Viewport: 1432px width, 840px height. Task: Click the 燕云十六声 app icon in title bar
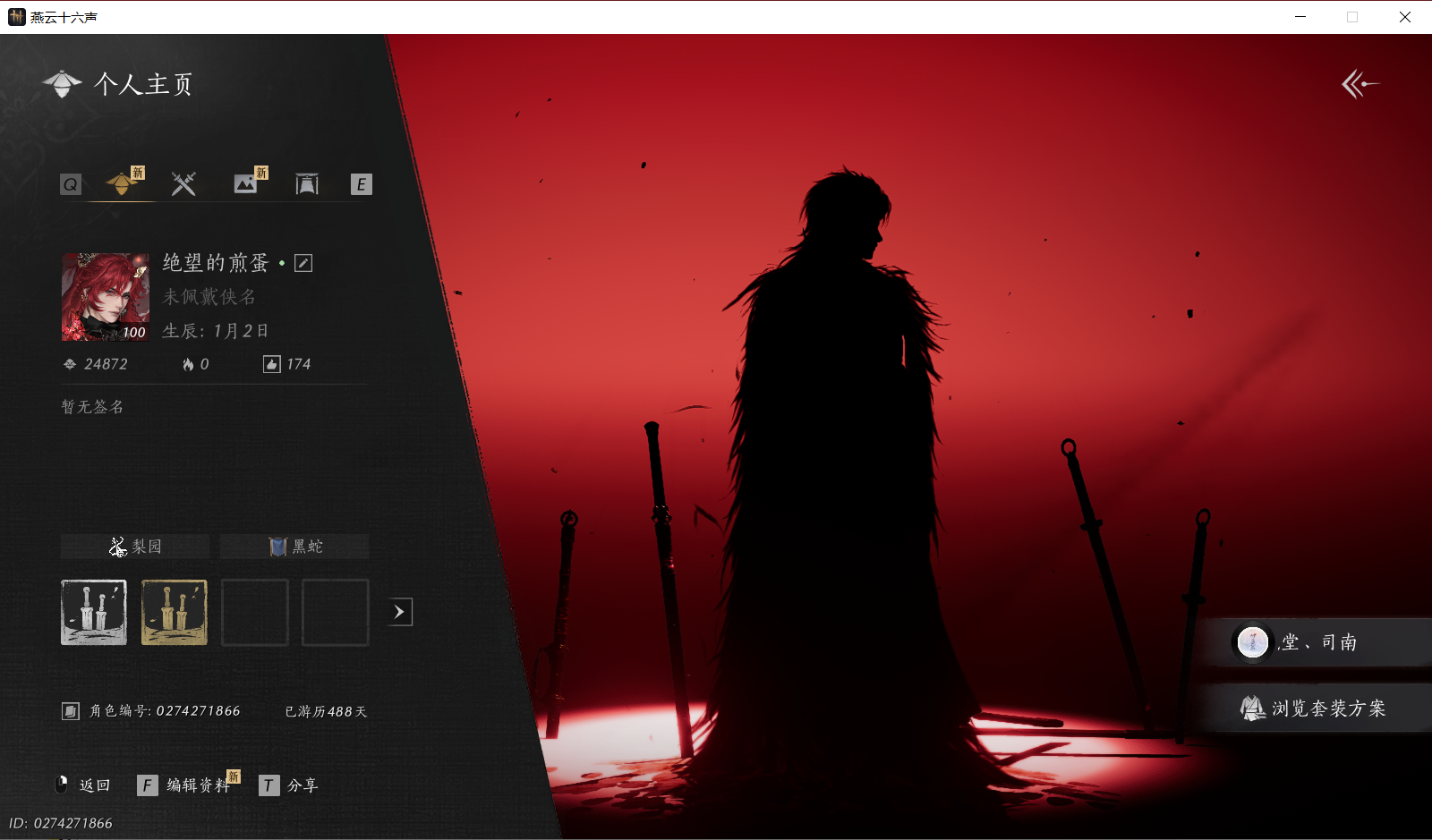(x=17, y=17)
